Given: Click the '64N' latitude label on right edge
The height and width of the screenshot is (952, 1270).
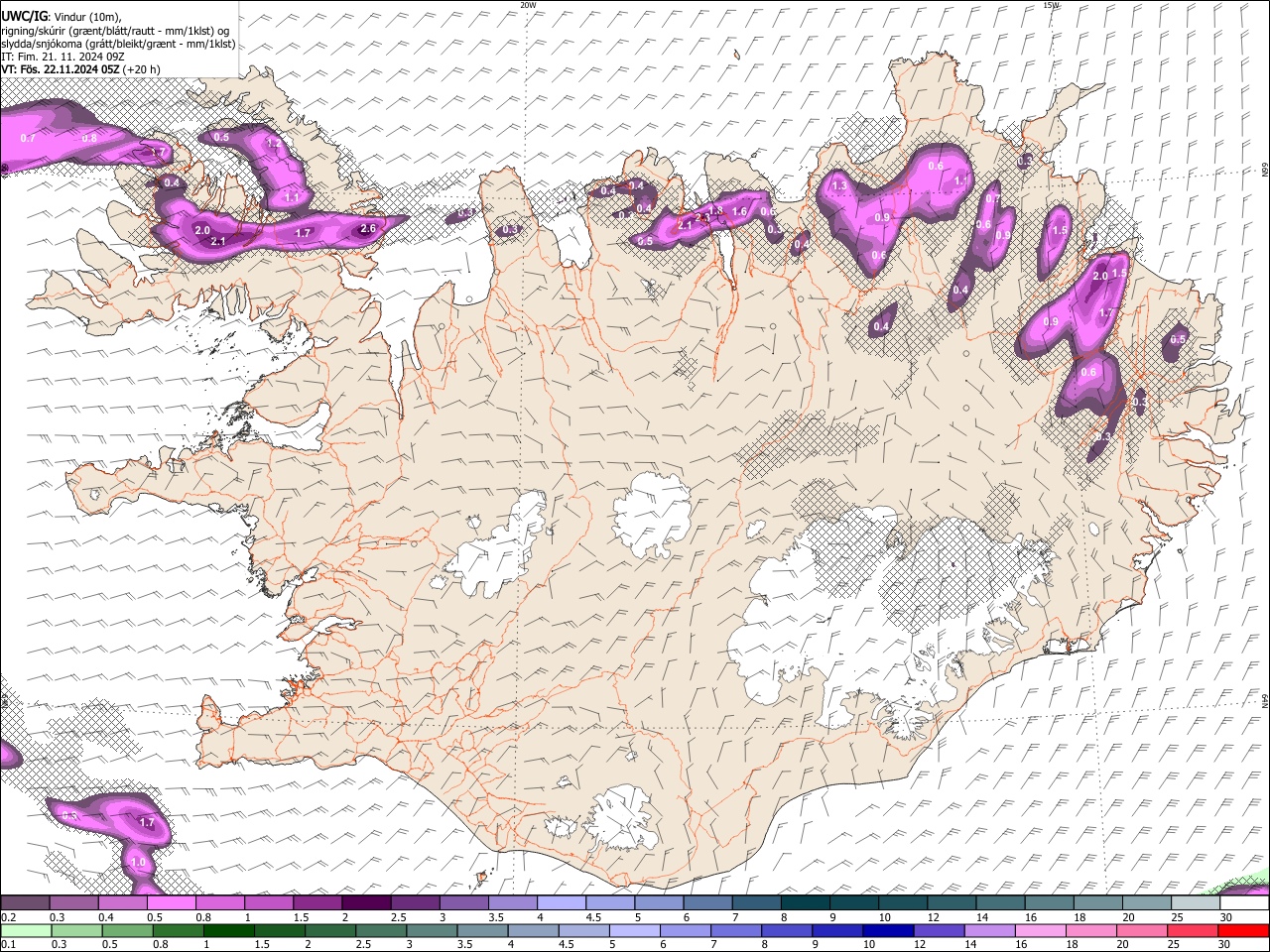Looking at the screenshot, I should (x=1265, y=700).
